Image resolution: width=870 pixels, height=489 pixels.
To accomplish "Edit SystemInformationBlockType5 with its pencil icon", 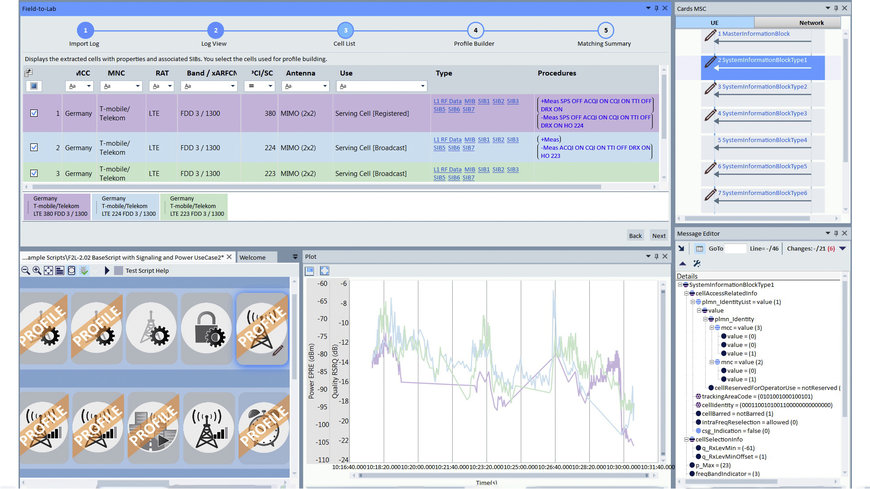I will tap(710, 168).
